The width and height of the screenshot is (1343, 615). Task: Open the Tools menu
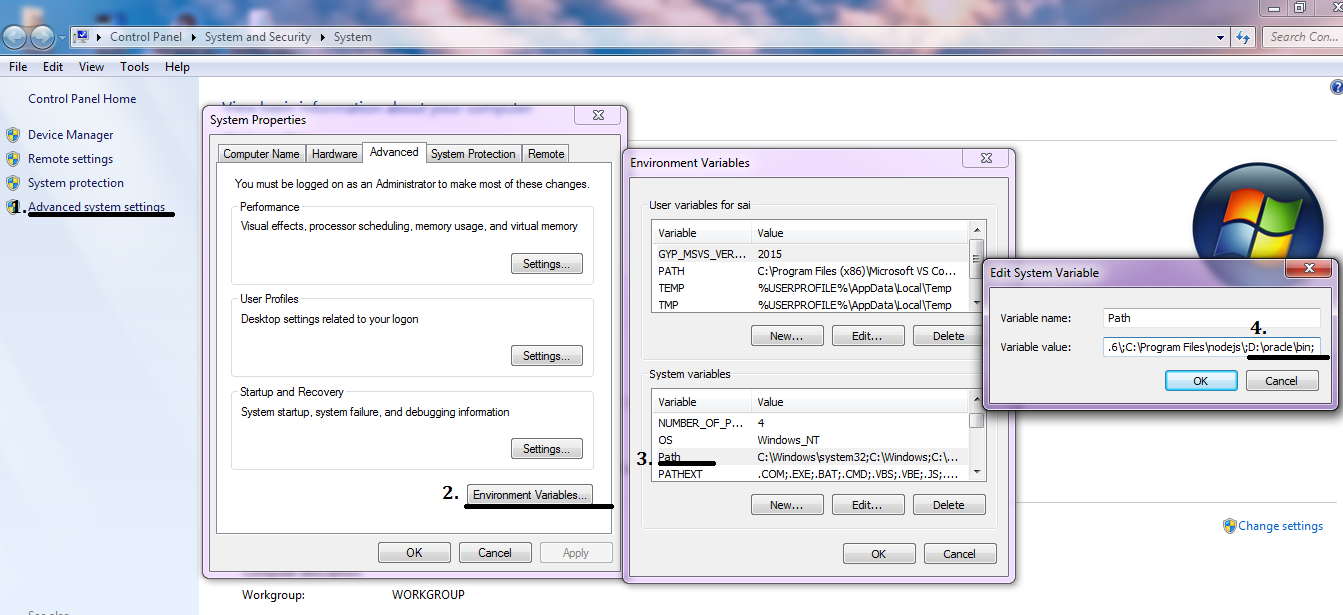pos(134,67)
